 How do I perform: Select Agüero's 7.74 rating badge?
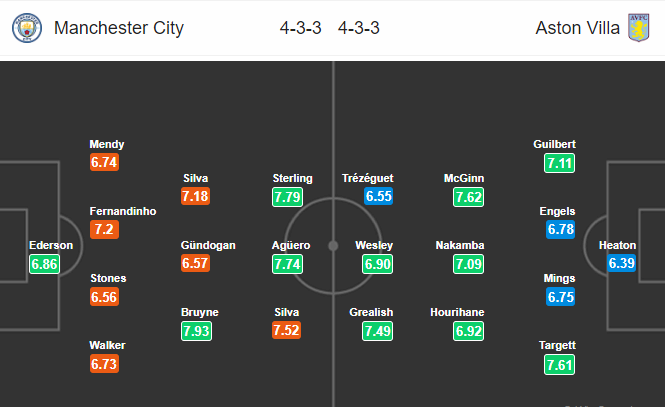pos(288,264)
